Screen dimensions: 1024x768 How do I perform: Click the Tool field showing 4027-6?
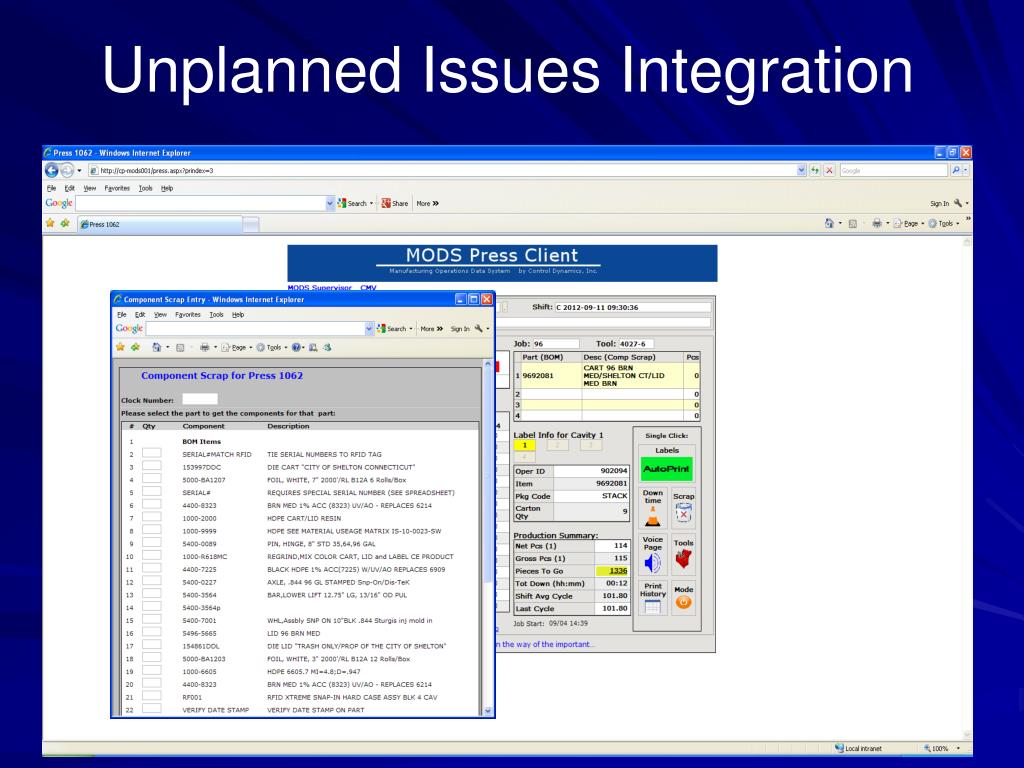[635, 344]
